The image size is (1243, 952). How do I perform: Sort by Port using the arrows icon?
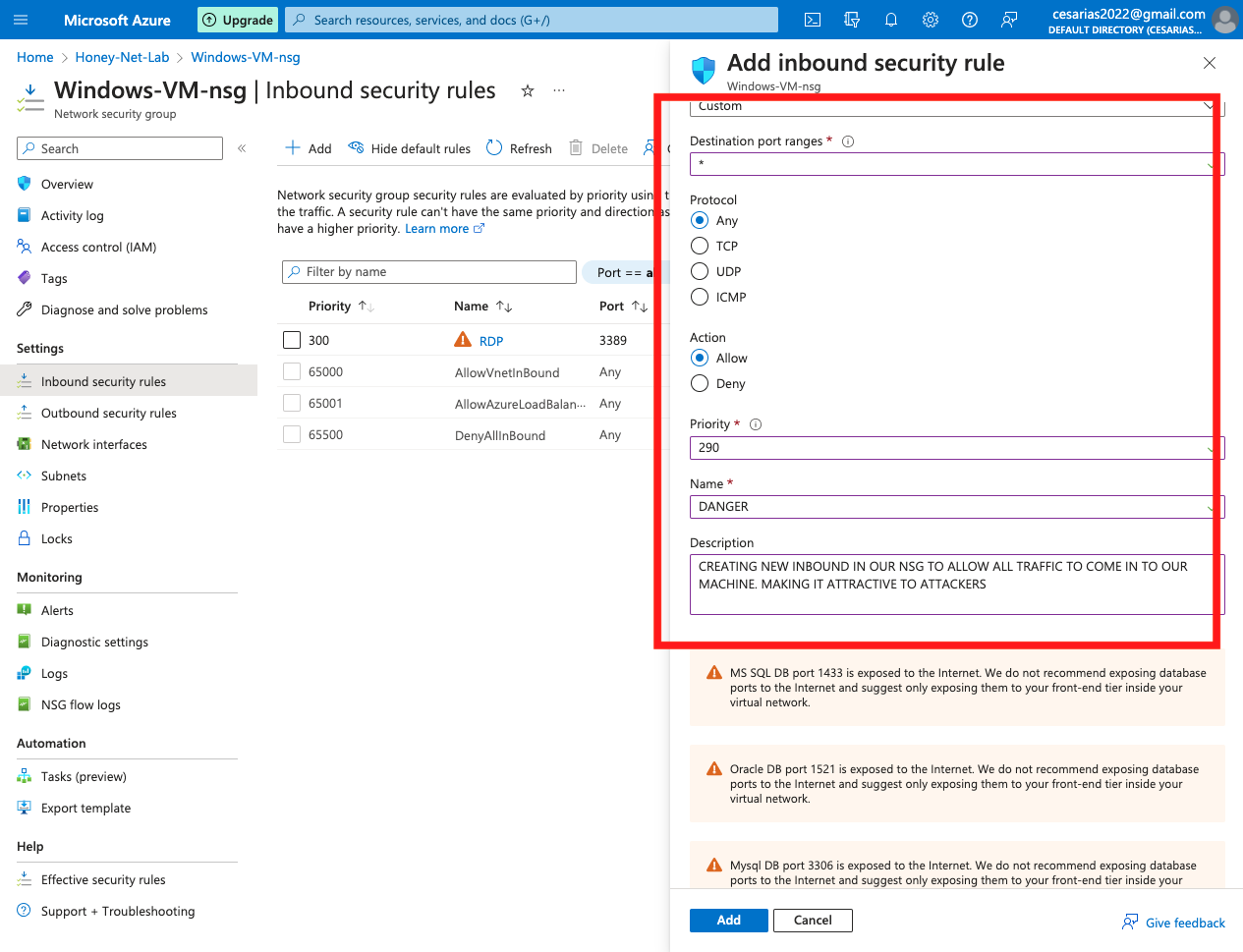(x=640, y=307)
